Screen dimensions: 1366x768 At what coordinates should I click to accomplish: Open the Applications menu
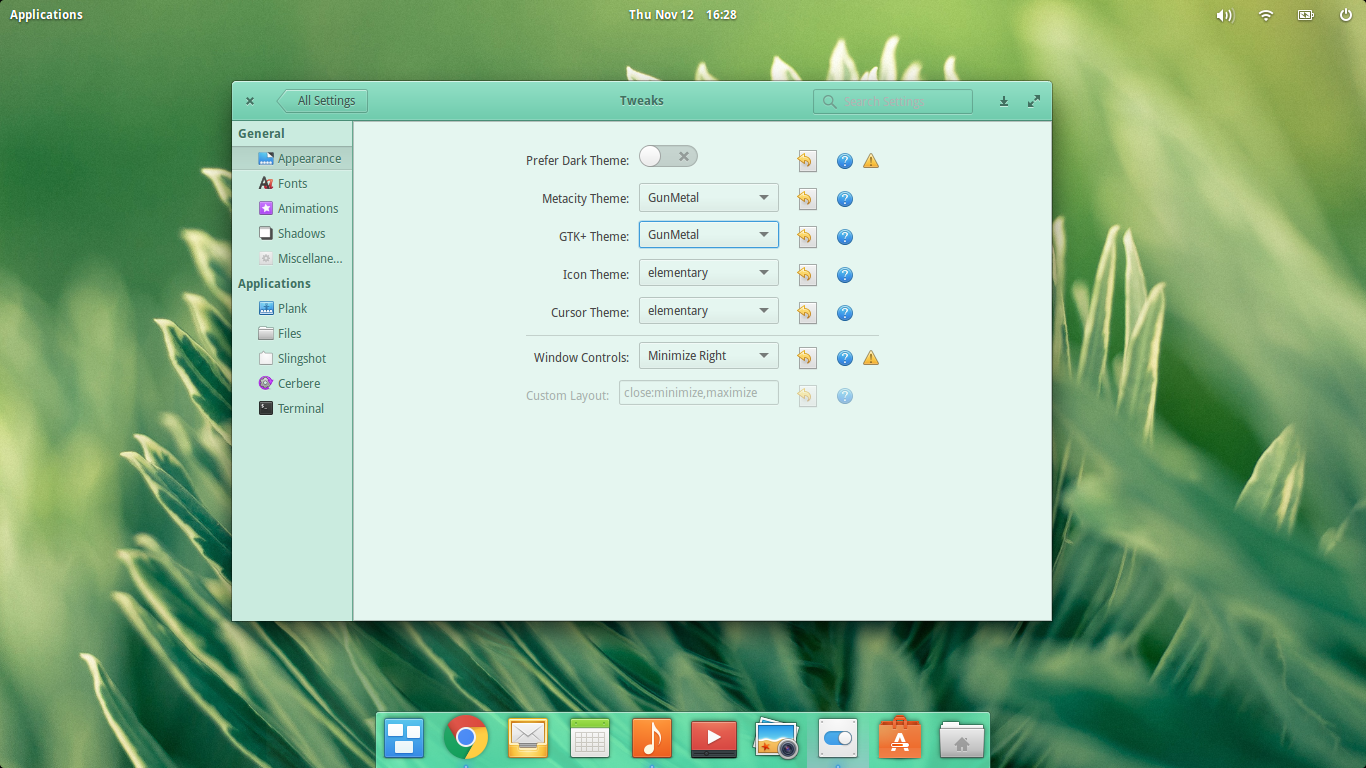pos(46,14)
